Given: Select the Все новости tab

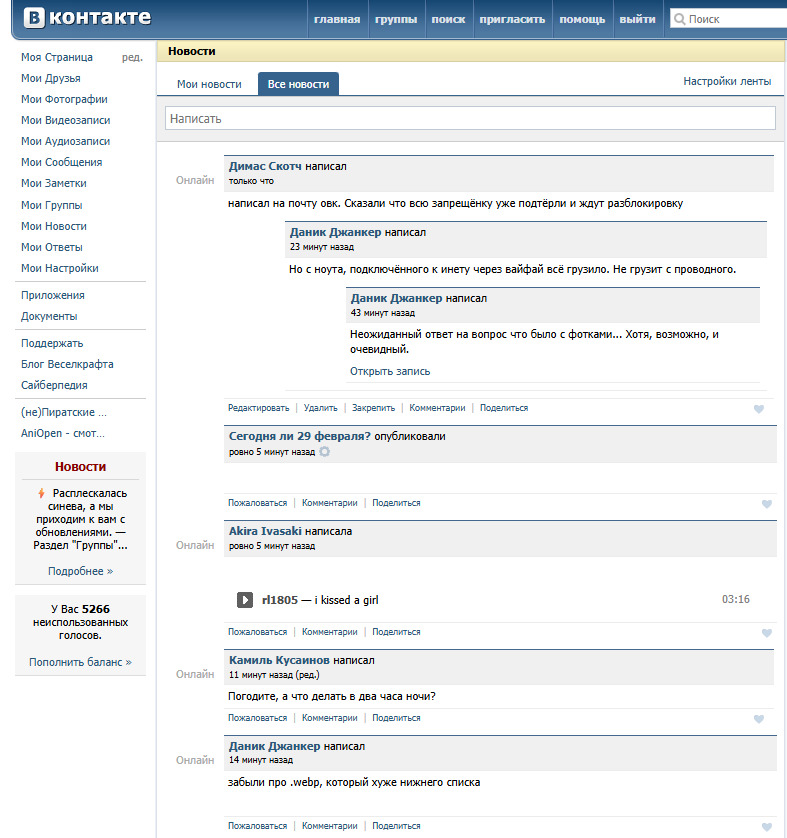Looking at the screenshot, I should [x=298, y=84].
